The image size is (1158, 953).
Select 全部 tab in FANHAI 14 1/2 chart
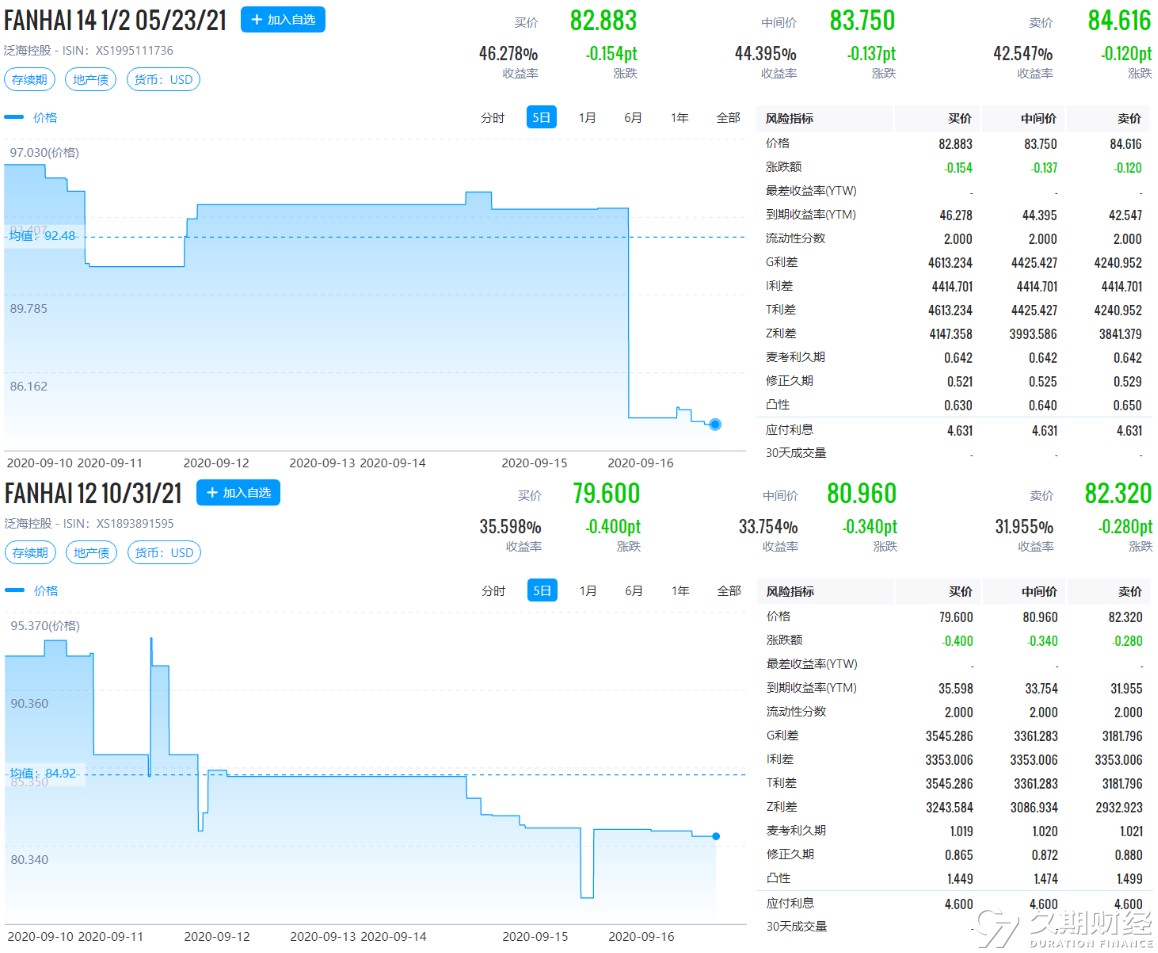coord(728,118)
